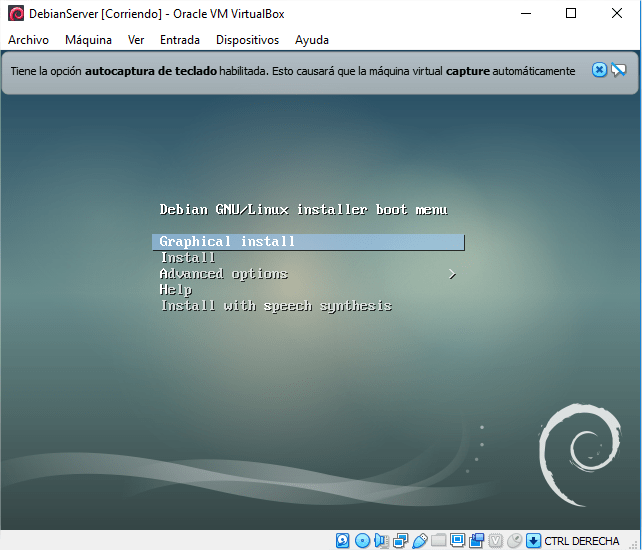Click the installer boot menu heading
The height and width of the screenshot is (550, 642).
pos(303,209)
